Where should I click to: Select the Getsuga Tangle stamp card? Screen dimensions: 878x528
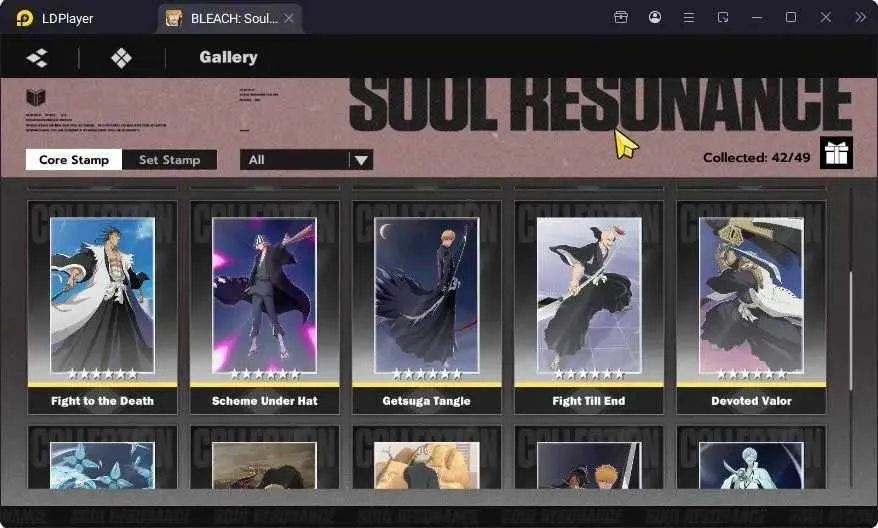click(427, 307)
